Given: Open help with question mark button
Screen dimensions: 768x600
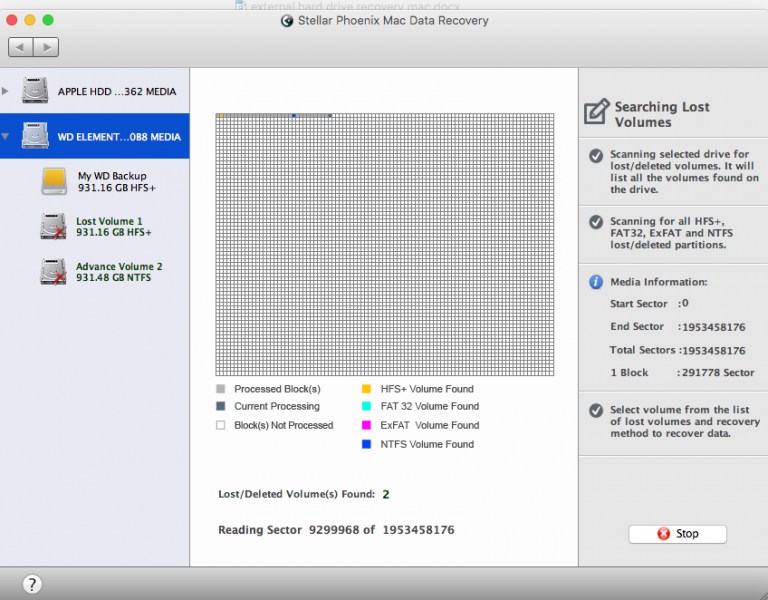Looking at the screenshot, I should 32,584.
